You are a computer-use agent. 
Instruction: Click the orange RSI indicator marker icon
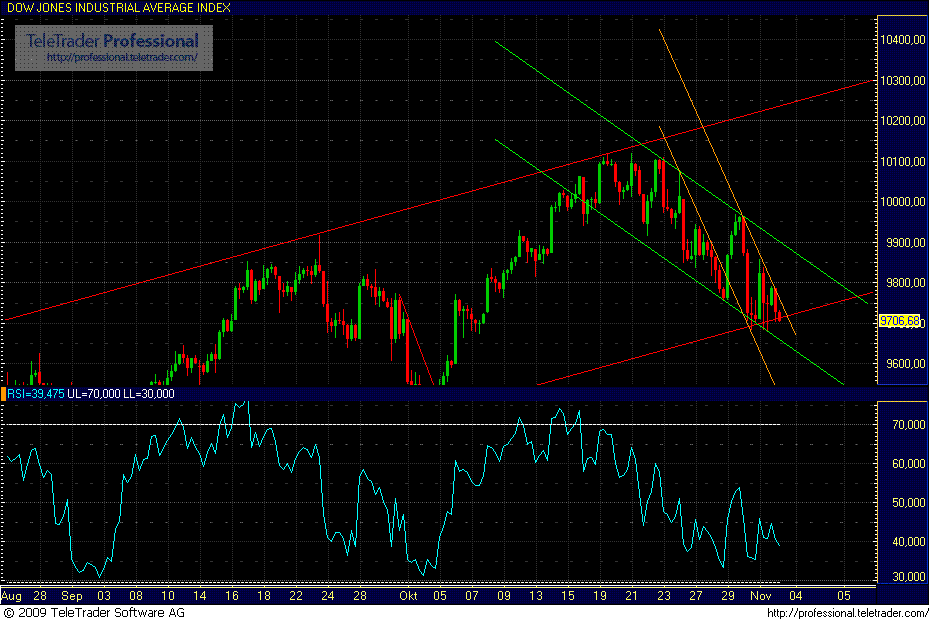pyautogui.click(x=5, y=394)
